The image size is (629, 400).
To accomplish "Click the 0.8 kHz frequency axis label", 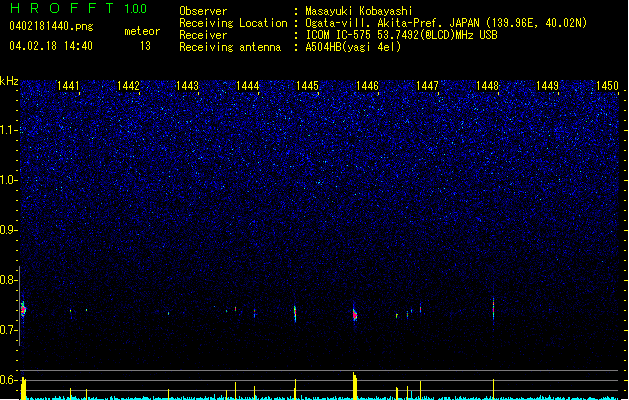I will pos(8,280).
